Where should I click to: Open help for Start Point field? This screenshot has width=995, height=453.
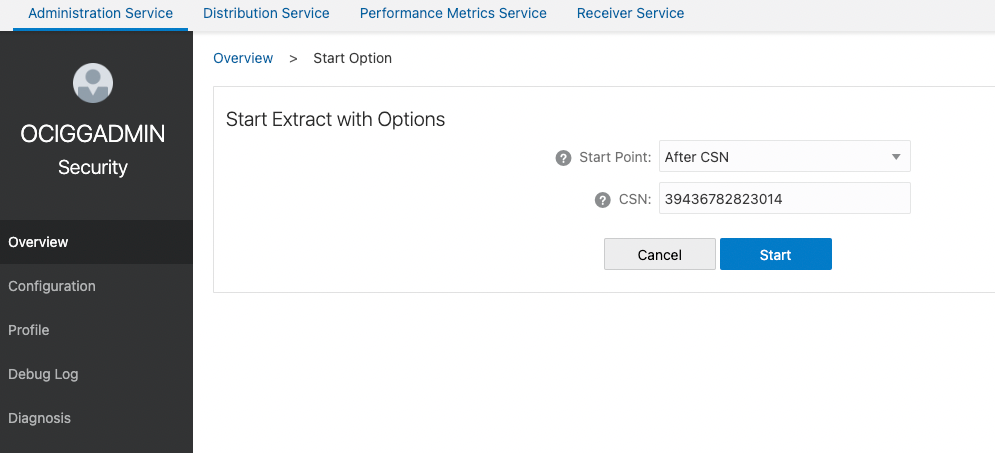pyautogui.click(x=563, y=158)
